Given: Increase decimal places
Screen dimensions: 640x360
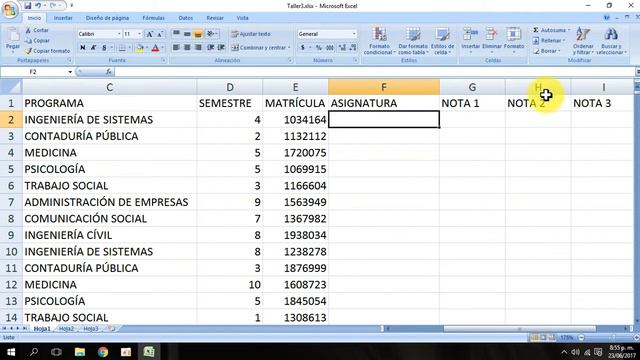Looking at the screenshot, I should pyautogui.click(x=342, y=48).
